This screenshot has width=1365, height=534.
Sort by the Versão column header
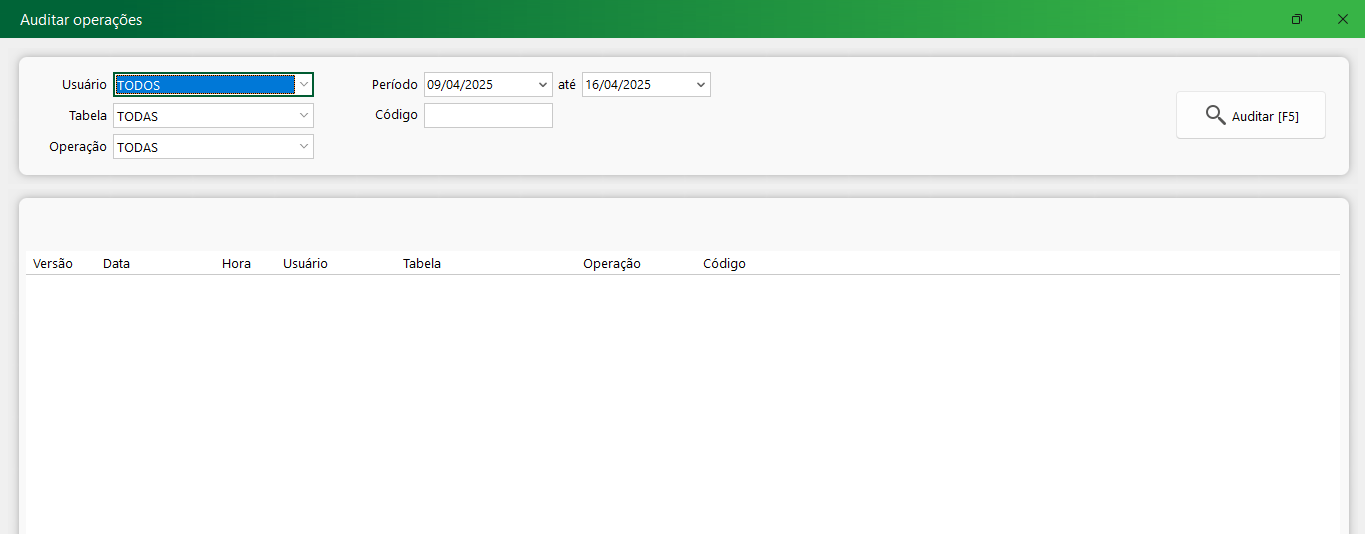(x=53, y=264)
